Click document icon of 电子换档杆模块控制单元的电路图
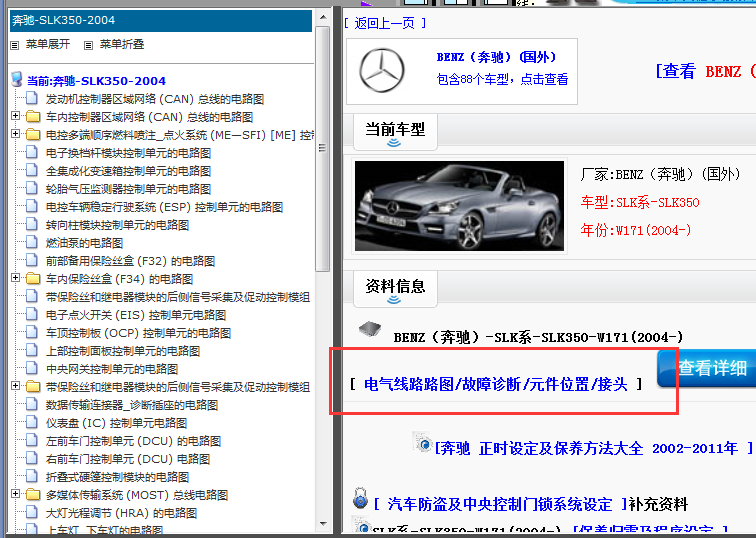 [32, 153]
